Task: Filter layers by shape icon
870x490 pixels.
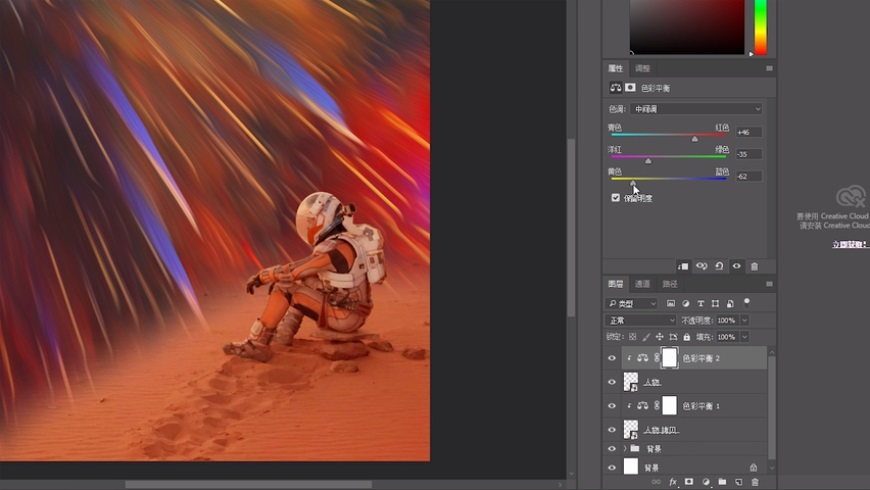Action: click(x=715, y=304)
